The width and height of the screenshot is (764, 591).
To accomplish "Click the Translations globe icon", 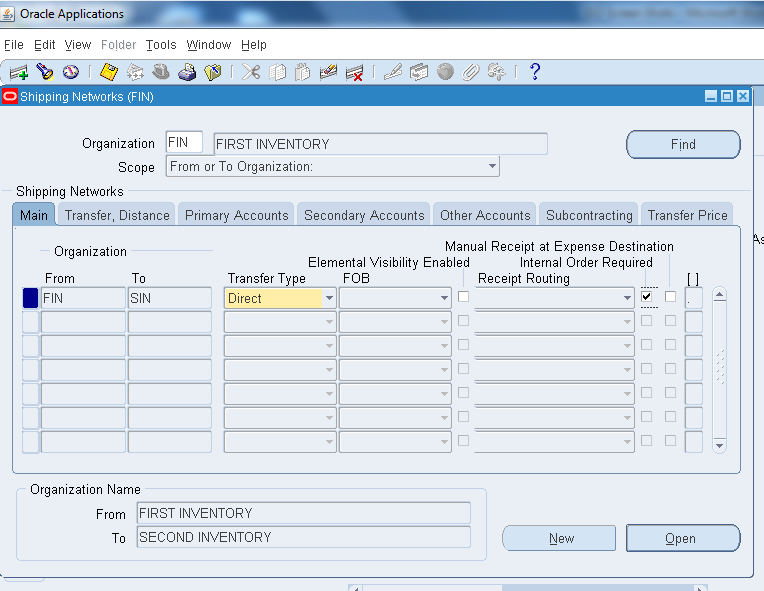I will tap(445, 72).
